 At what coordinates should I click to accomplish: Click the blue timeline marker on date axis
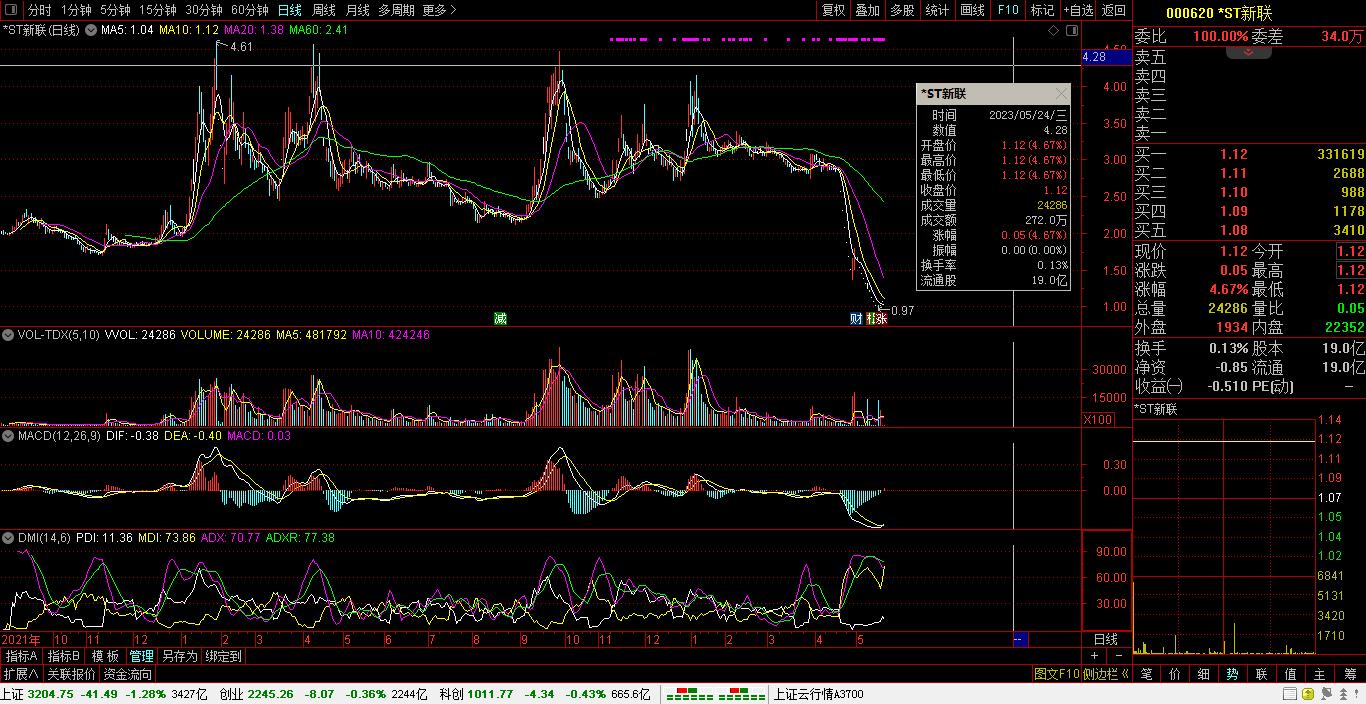tap(1019, 639)
